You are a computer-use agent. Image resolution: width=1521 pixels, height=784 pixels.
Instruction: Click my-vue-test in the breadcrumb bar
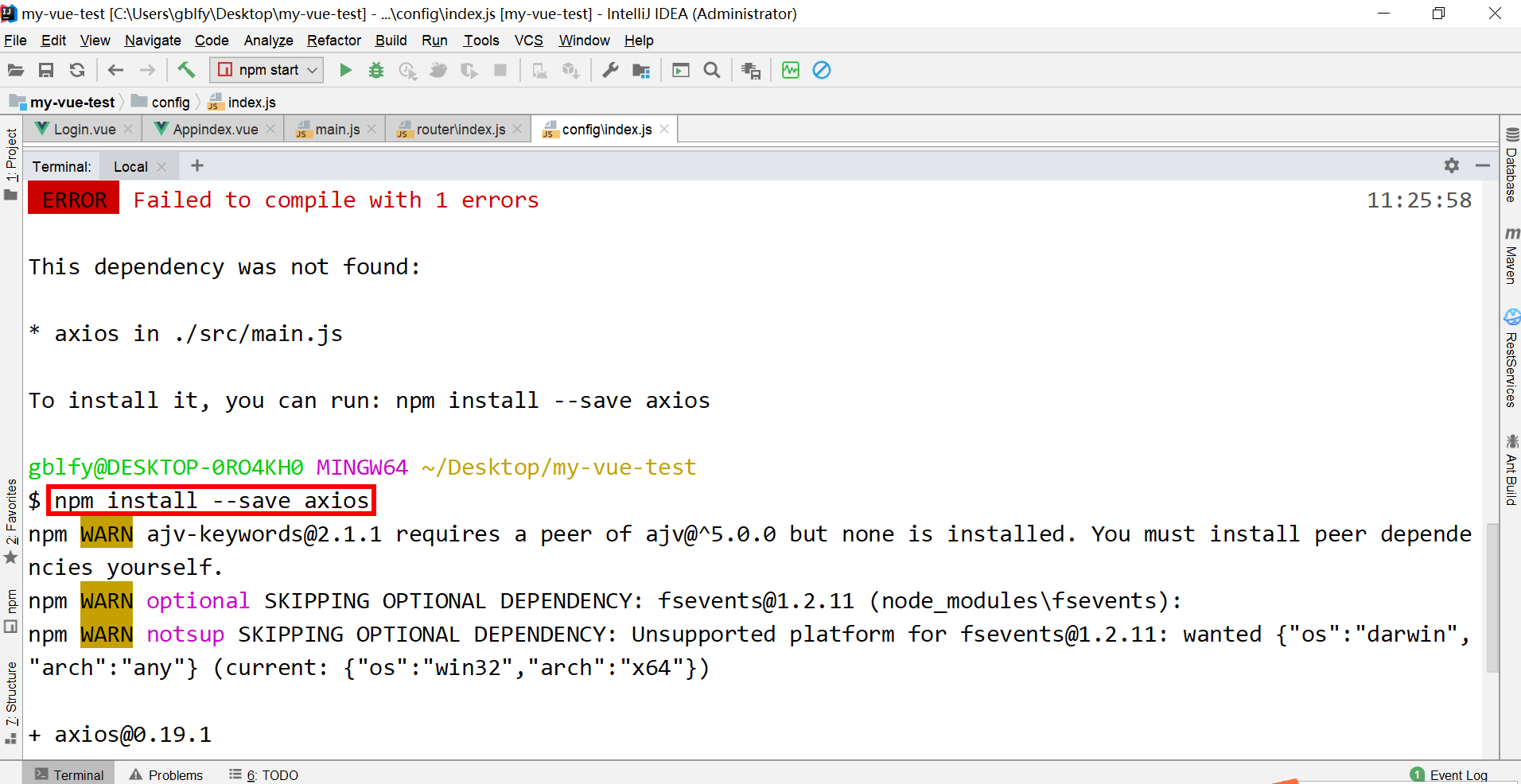click(x=64, y=103)
